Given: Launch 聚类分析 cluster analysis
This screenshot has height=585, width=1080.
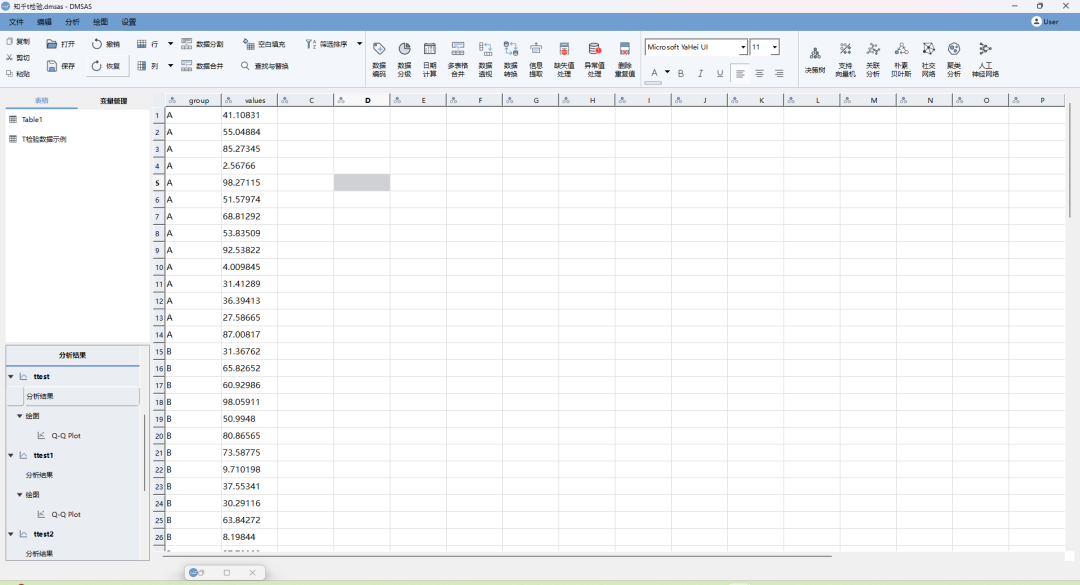Looking at the screenshot, I should tap(954, 59).
